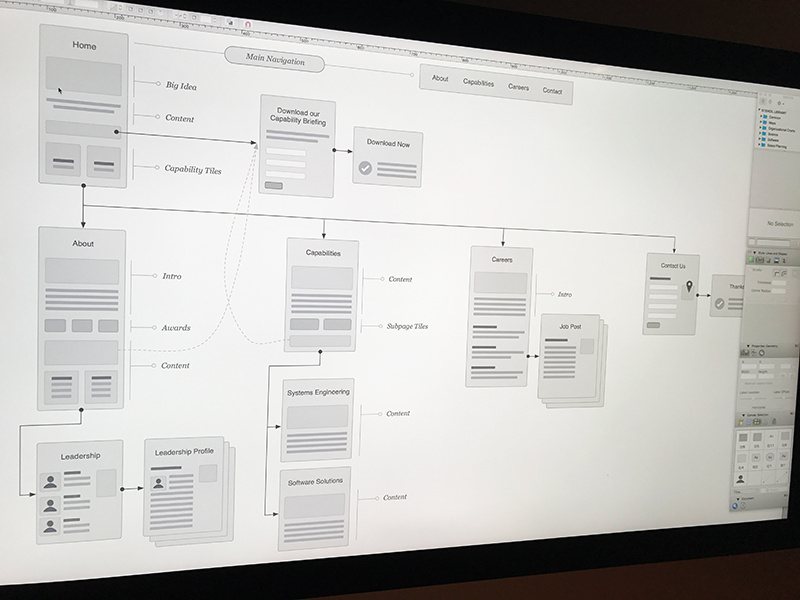Pick a color swatch in the bottom inspector grid
The image size is (800, 600).
741,436
